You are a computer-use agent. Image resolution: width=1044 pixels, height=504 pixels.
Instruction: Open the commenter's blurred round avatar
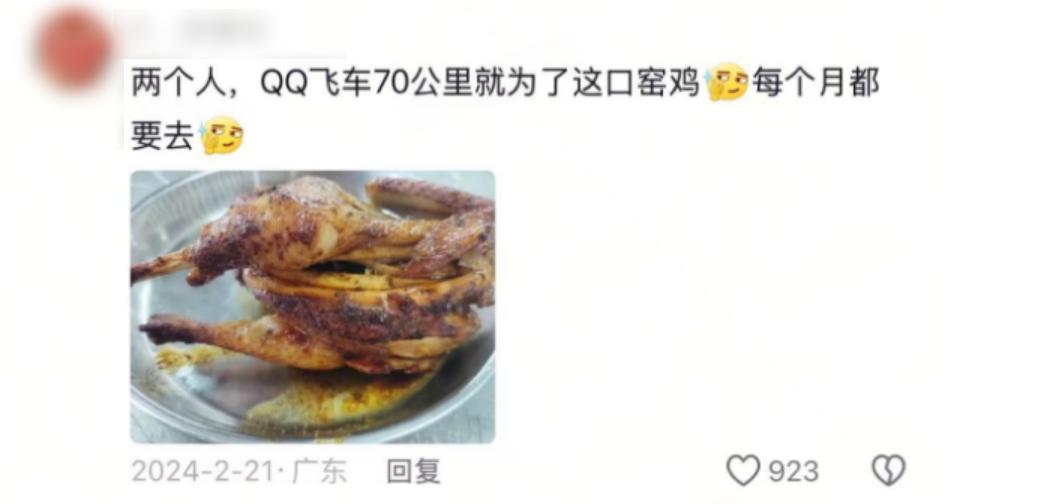pyautogui.click(x=75, y=50)
